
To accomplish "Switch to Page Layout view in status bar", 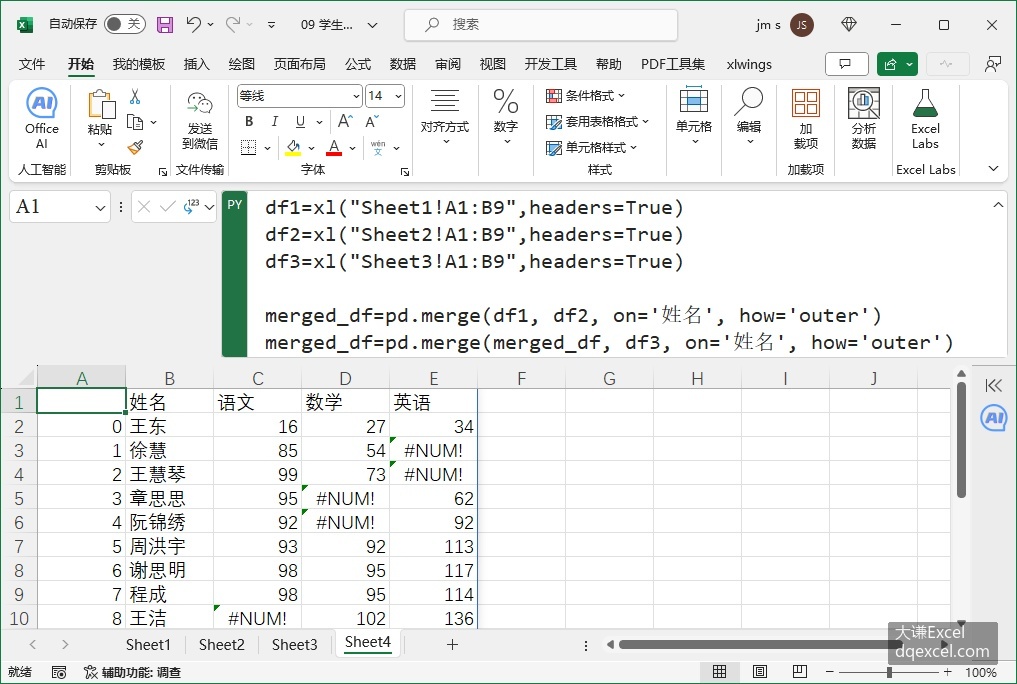I will (x=760, y=672).
